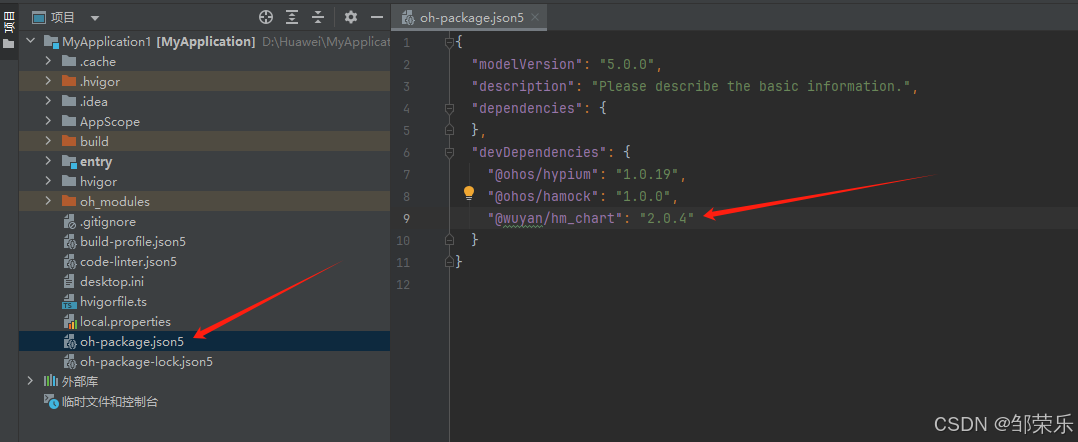Click the desktop.ini file icon
Screen dimensions: 1078x442
tap(69, 282)
